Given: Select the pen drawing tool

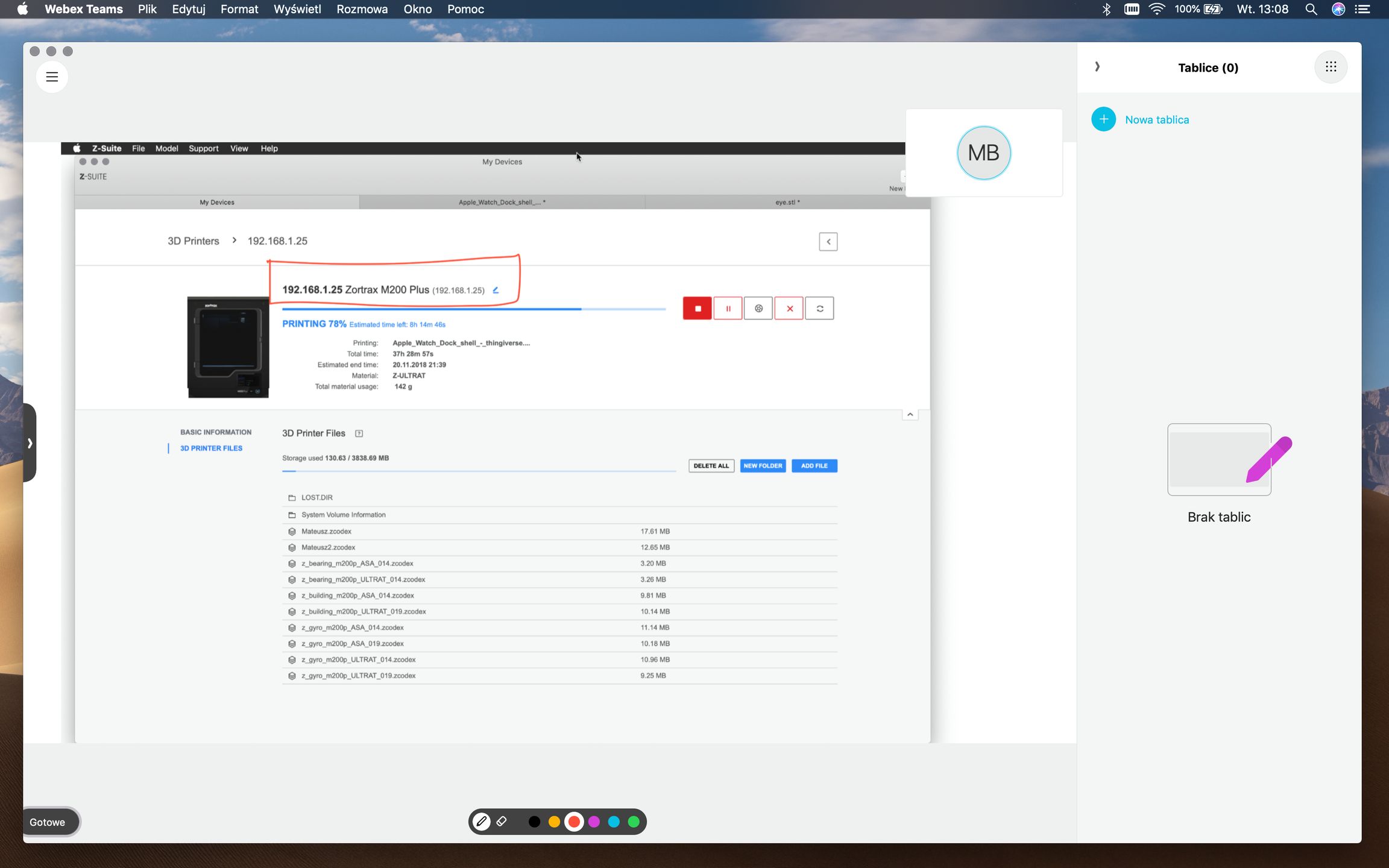Looking at the screenshot, I should [x=481, y=822].
